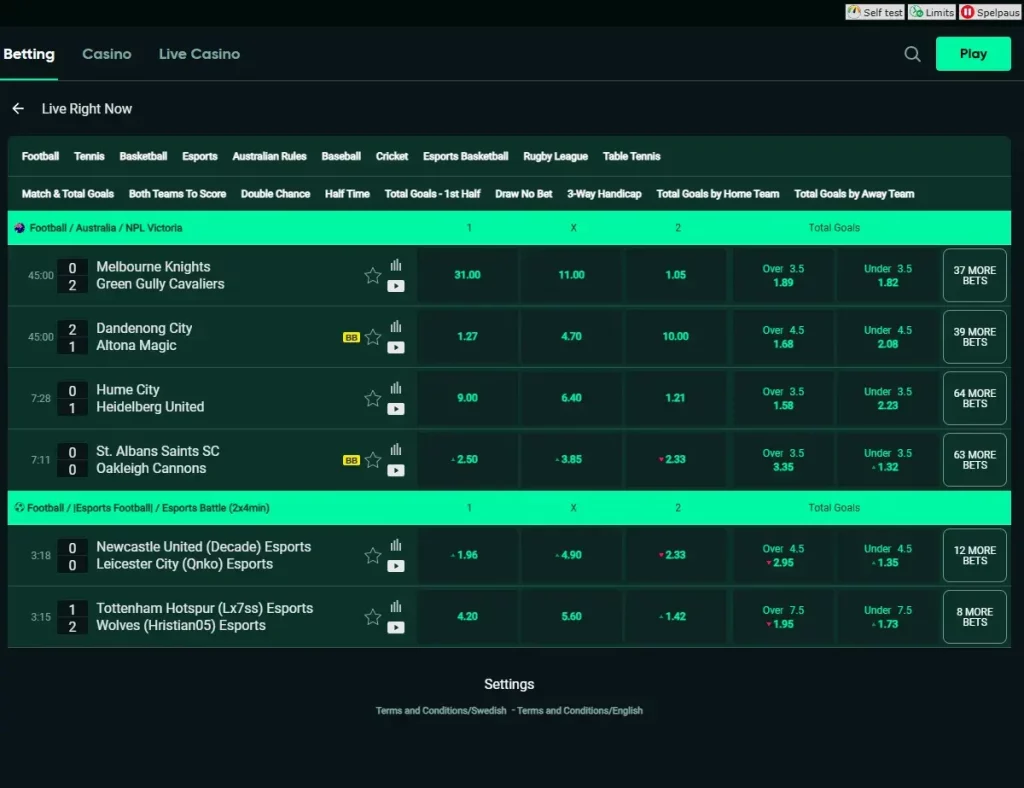This screenshot has height=788, width=1024.
Task: Choose Total Goals by Away Team market
Action: point(854,194)
